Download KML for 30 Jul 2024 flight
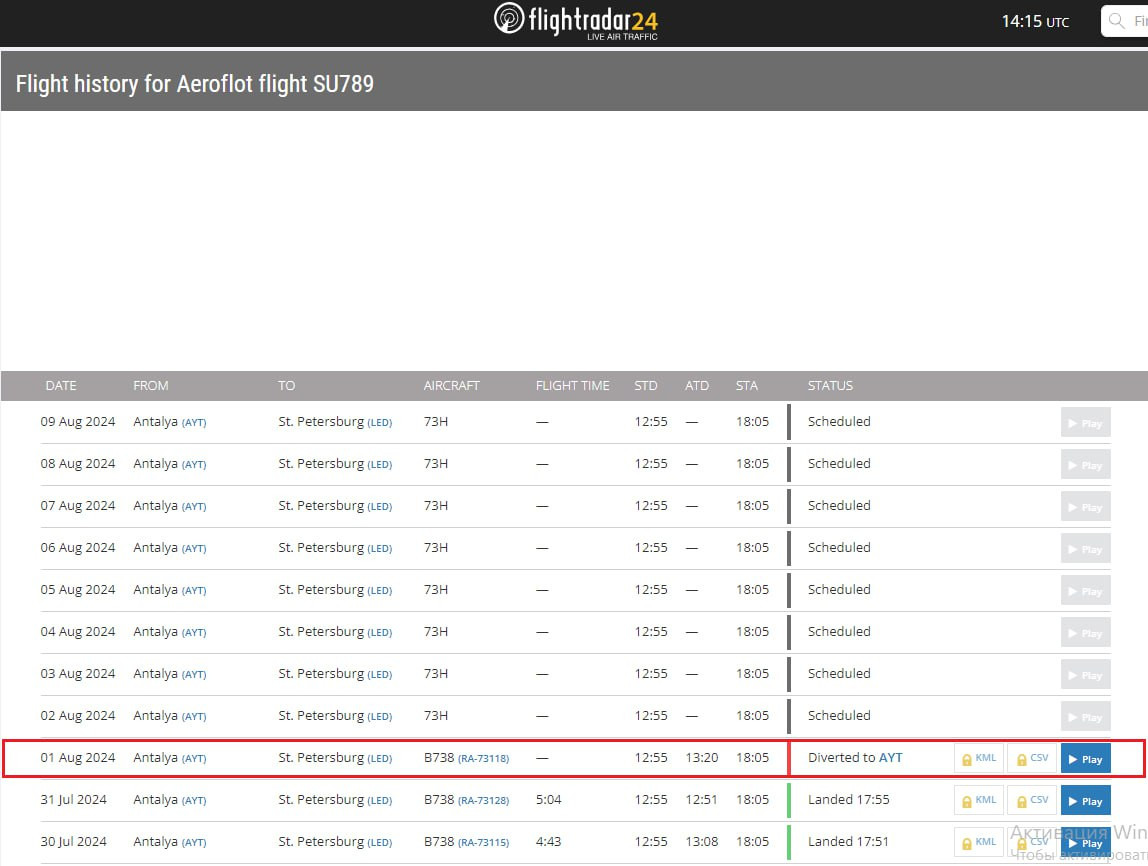1148x866 pixels. coord(979,842)
